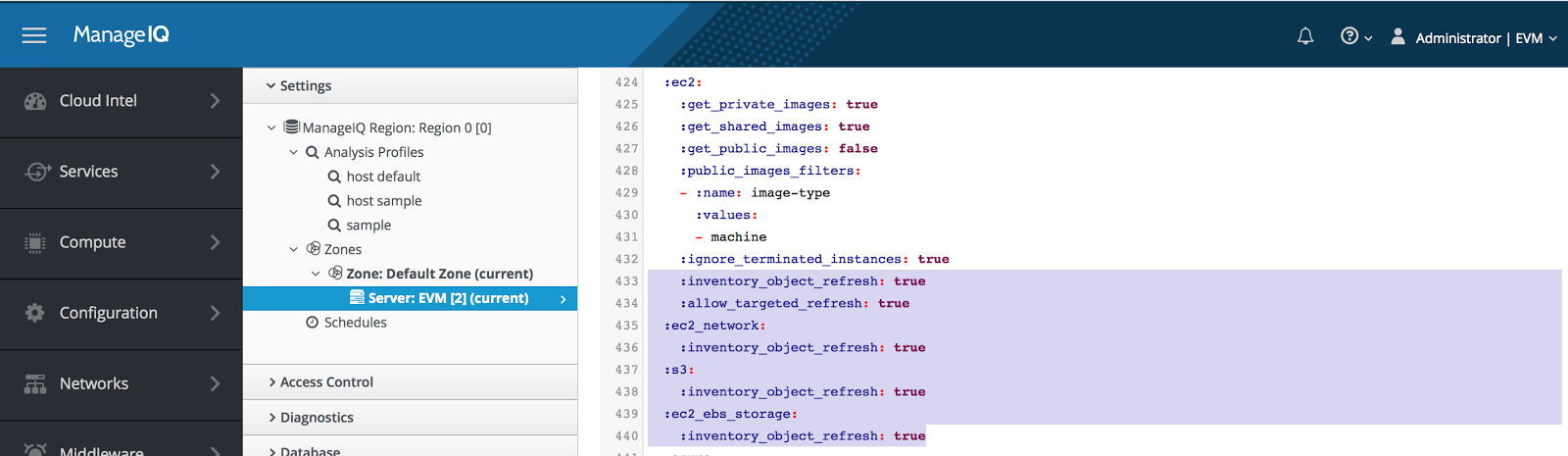Expand Cloud Intel submenu arrow
The image size is (1568, 456).
[215, 101]
